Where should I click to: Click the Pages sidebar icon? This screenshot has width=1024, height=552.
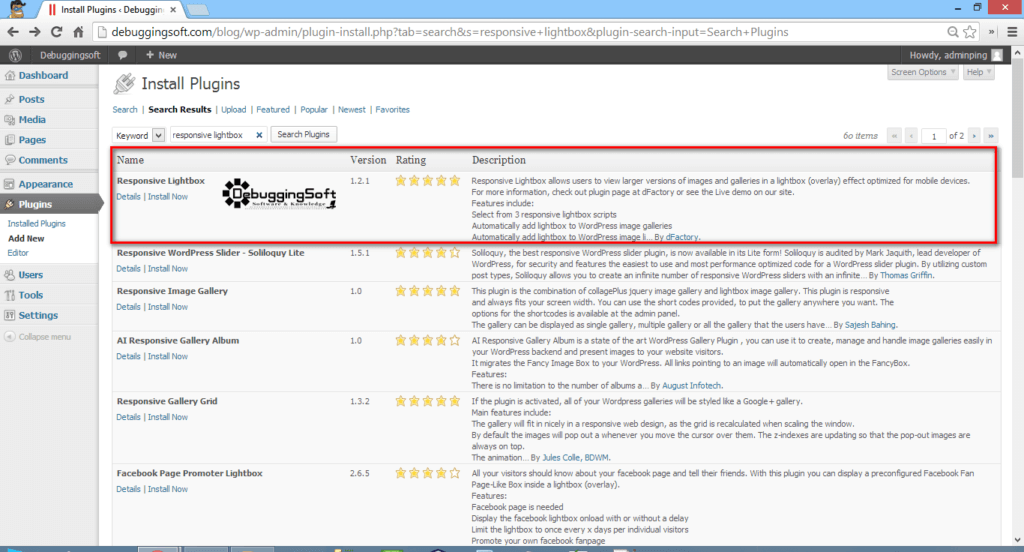coord(10,140)
